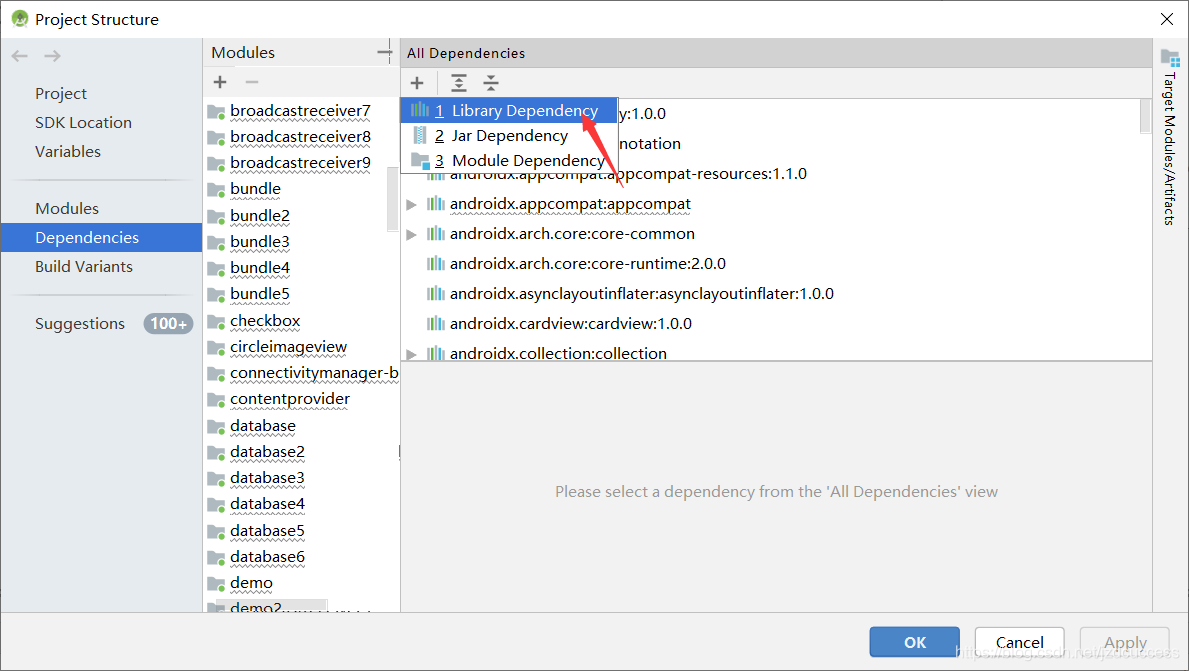Add a new module with plus icon

tap(220, 82)
